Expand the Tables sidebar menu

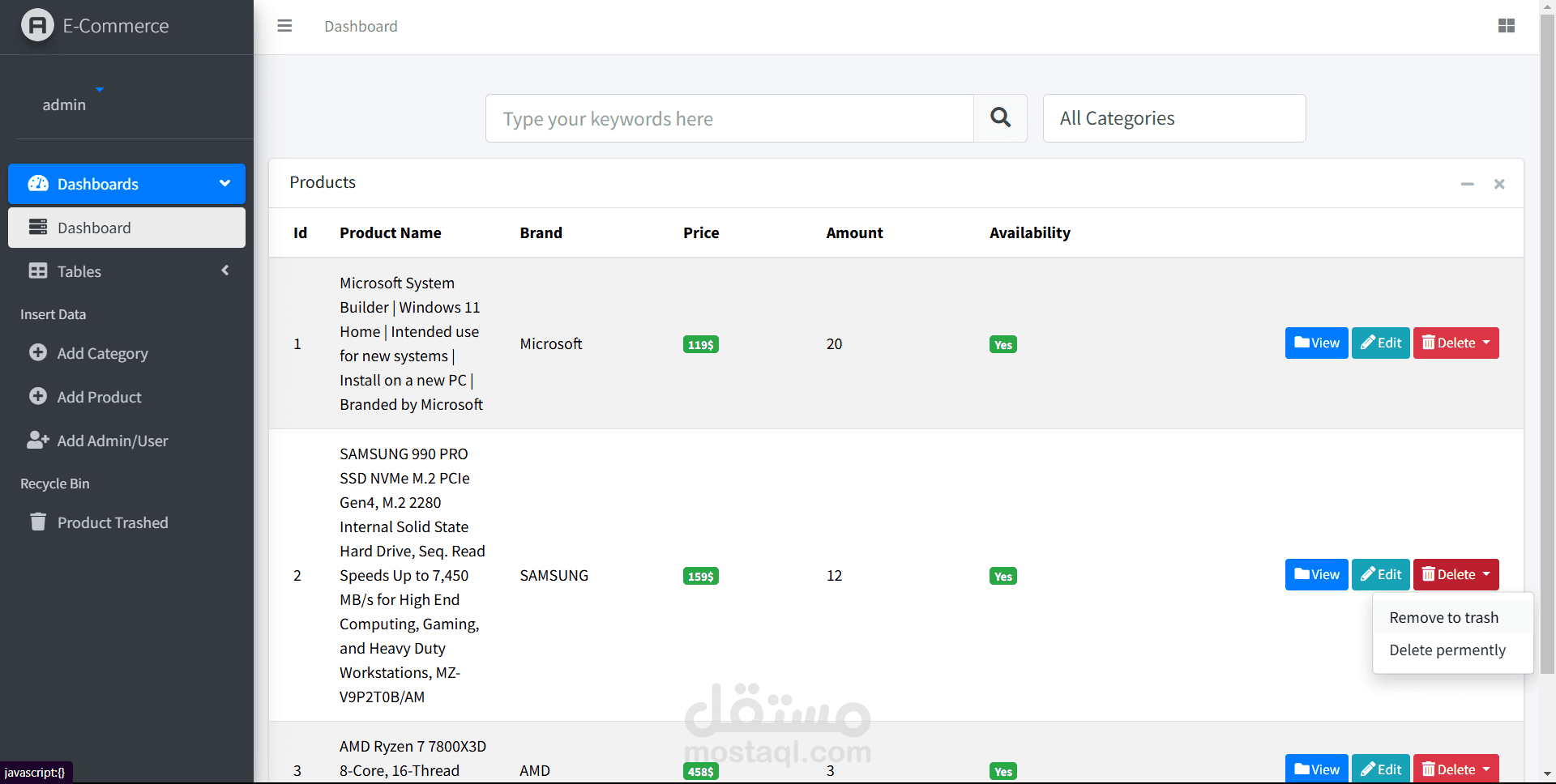(x=126, y=271)
